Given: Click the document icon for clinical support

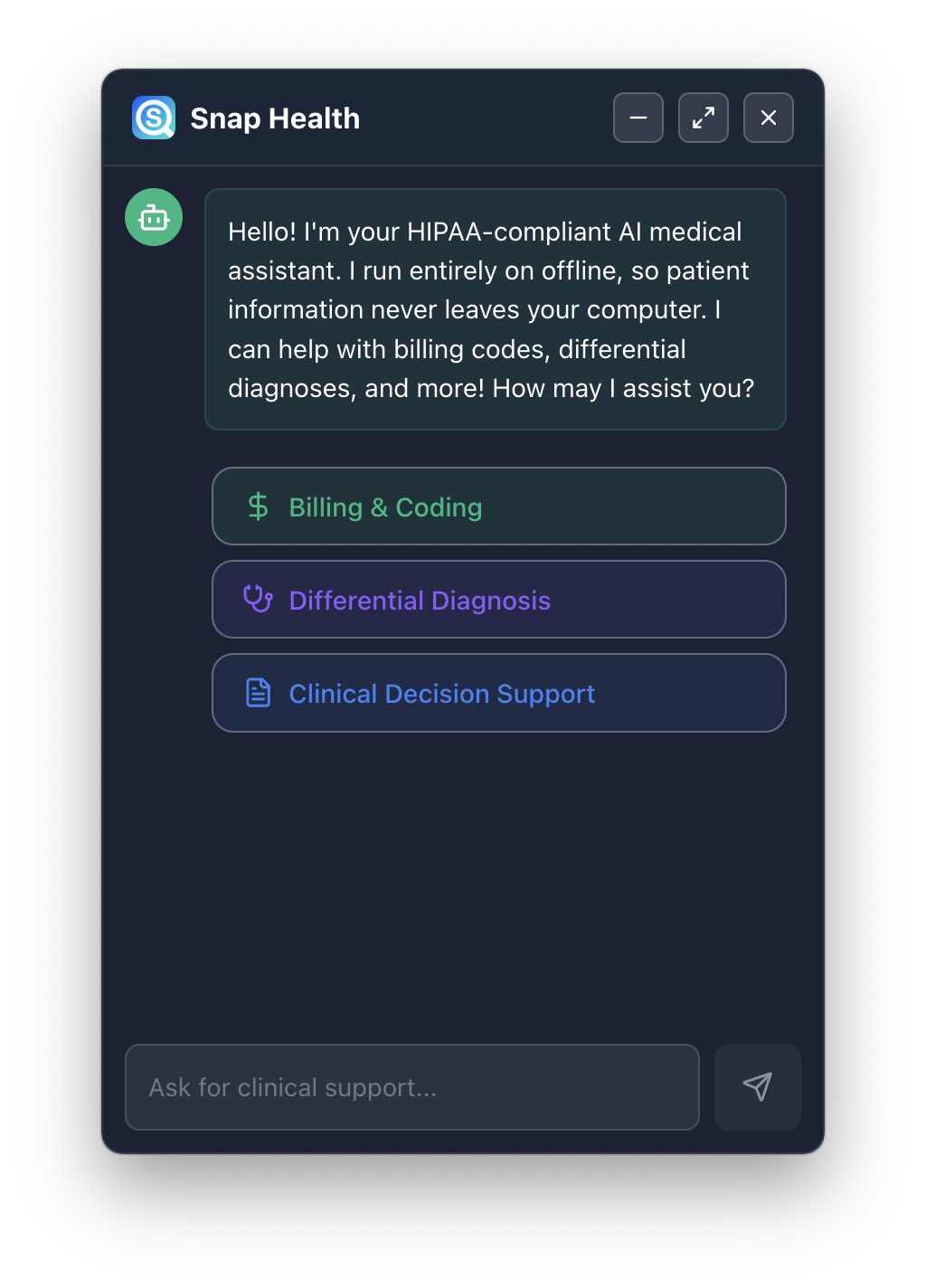Looking at the screenshot, I should coord(258,693).
